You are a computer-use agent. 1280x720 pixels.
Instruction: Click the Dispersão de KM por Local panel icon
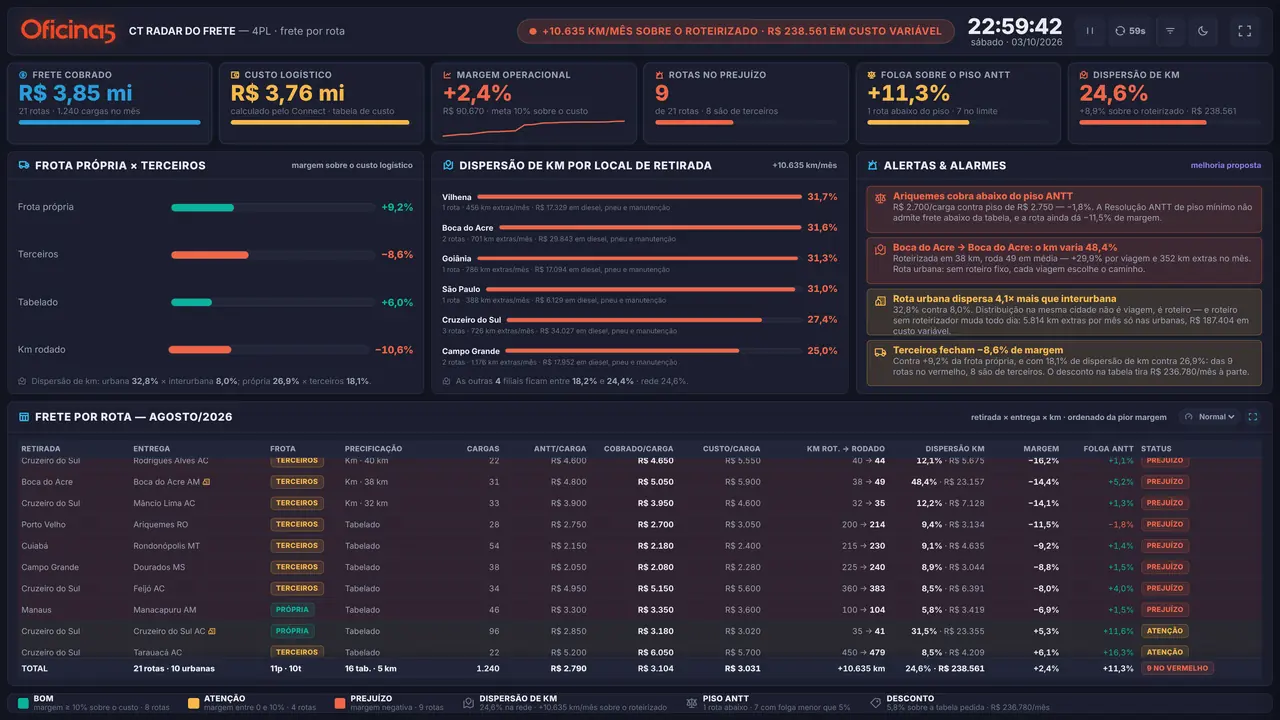tap(448, 165)
